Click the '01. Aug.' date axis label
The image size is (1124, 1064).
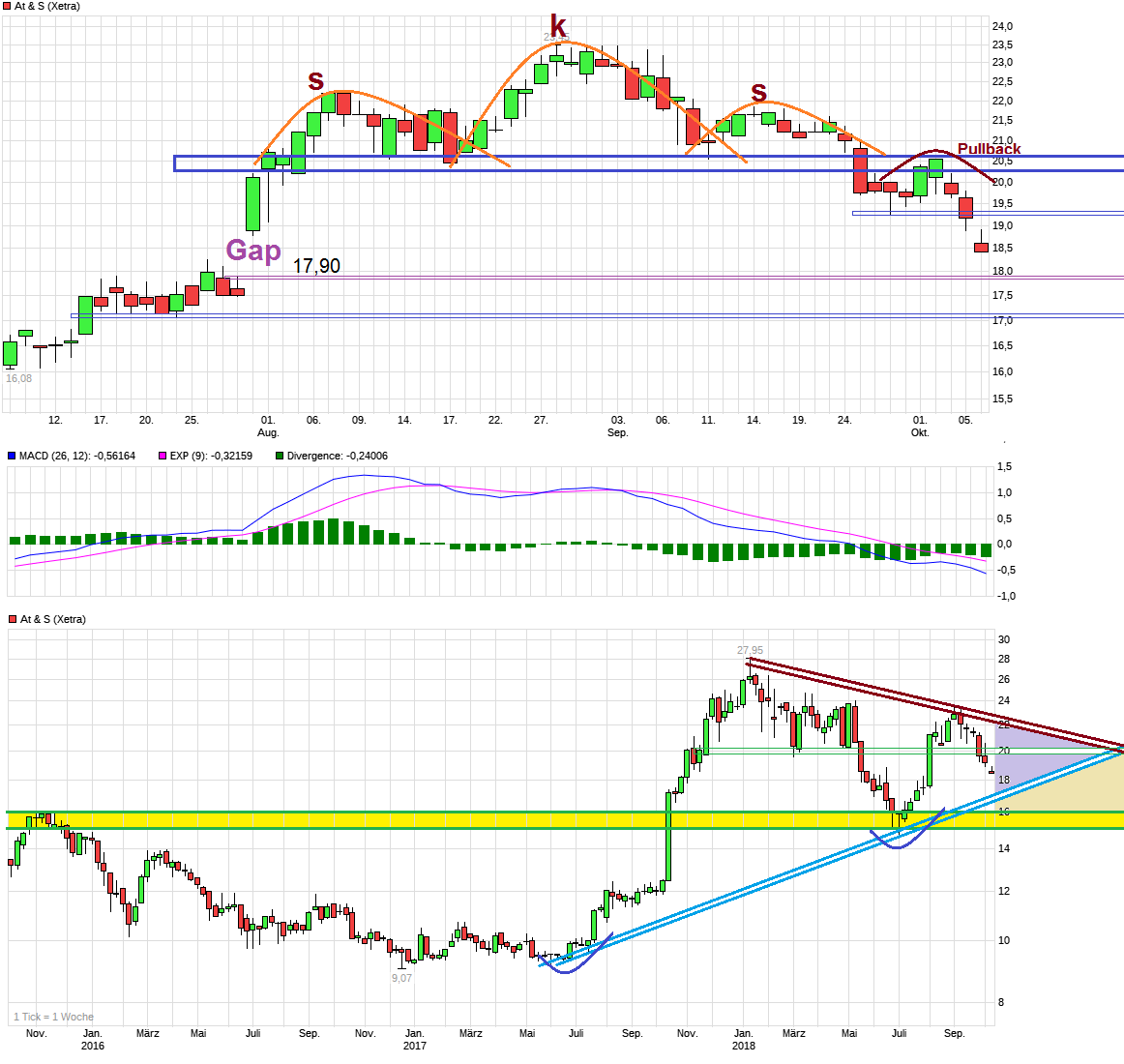click(268, 427)
